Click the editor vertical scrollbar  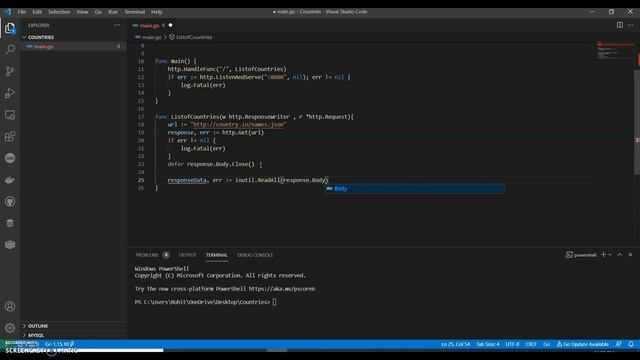click(637, 122)
